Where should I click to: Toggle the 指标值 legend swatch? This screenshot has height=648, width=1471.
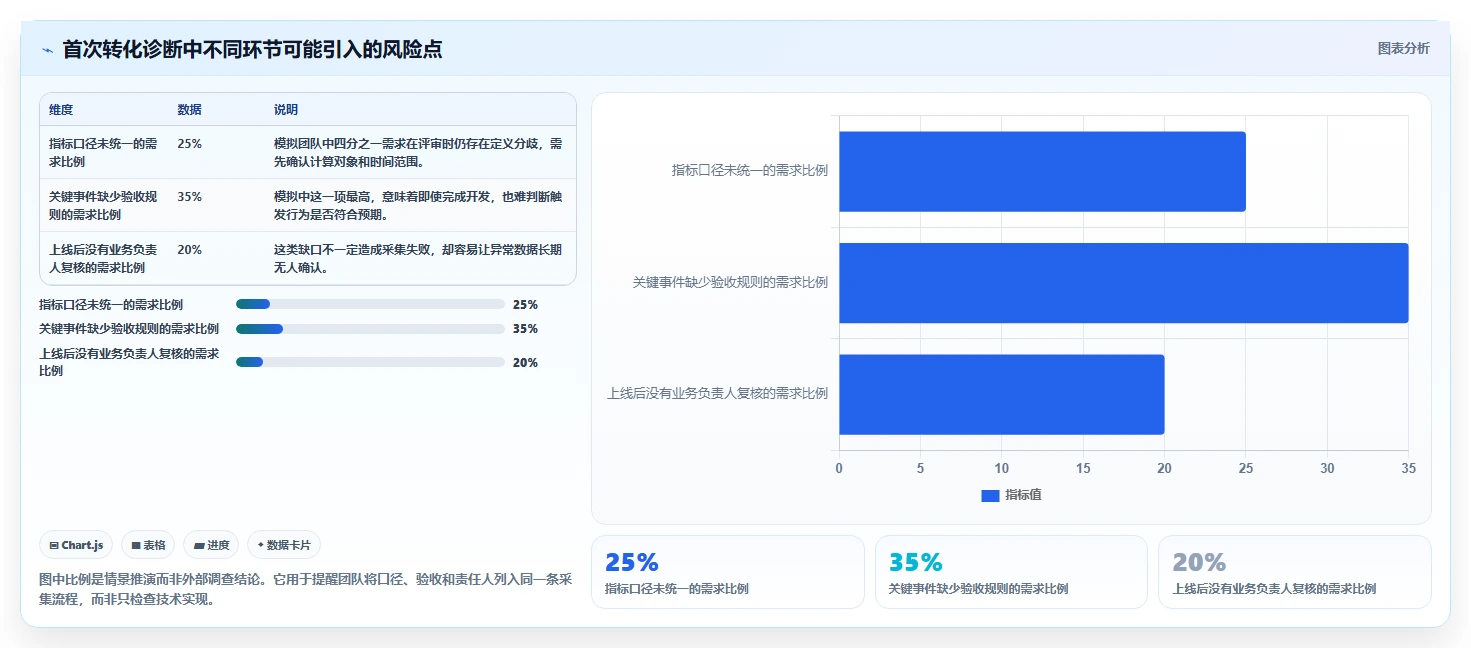990,495
